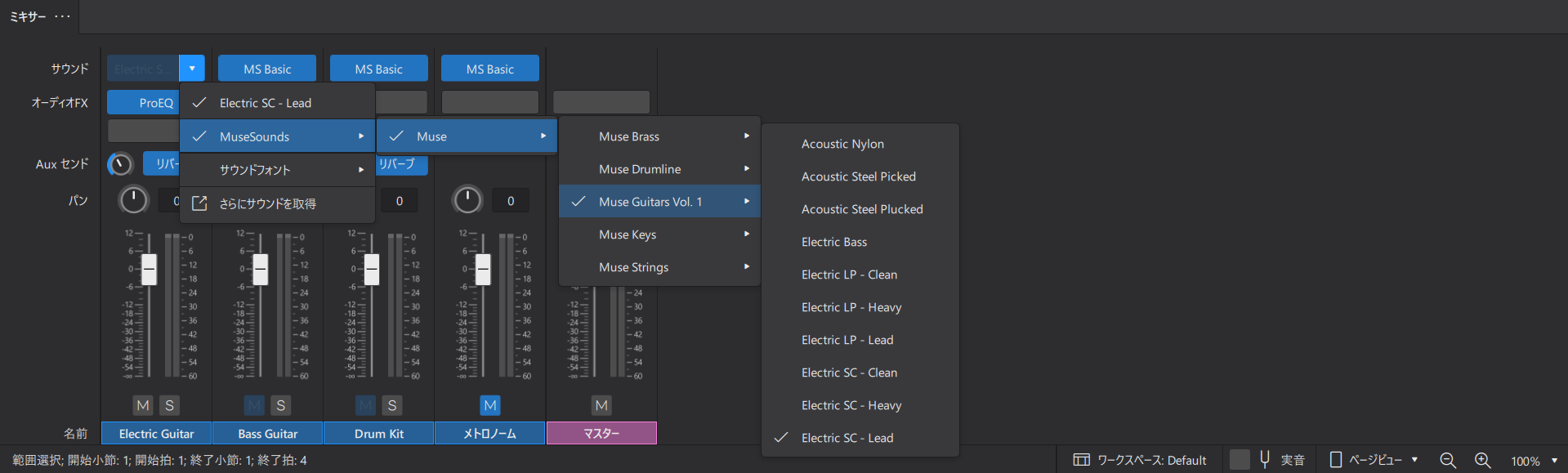Click the MS Basic sound button for Bass Guitar
1568x473 pixels.
(x=267, y=69)
